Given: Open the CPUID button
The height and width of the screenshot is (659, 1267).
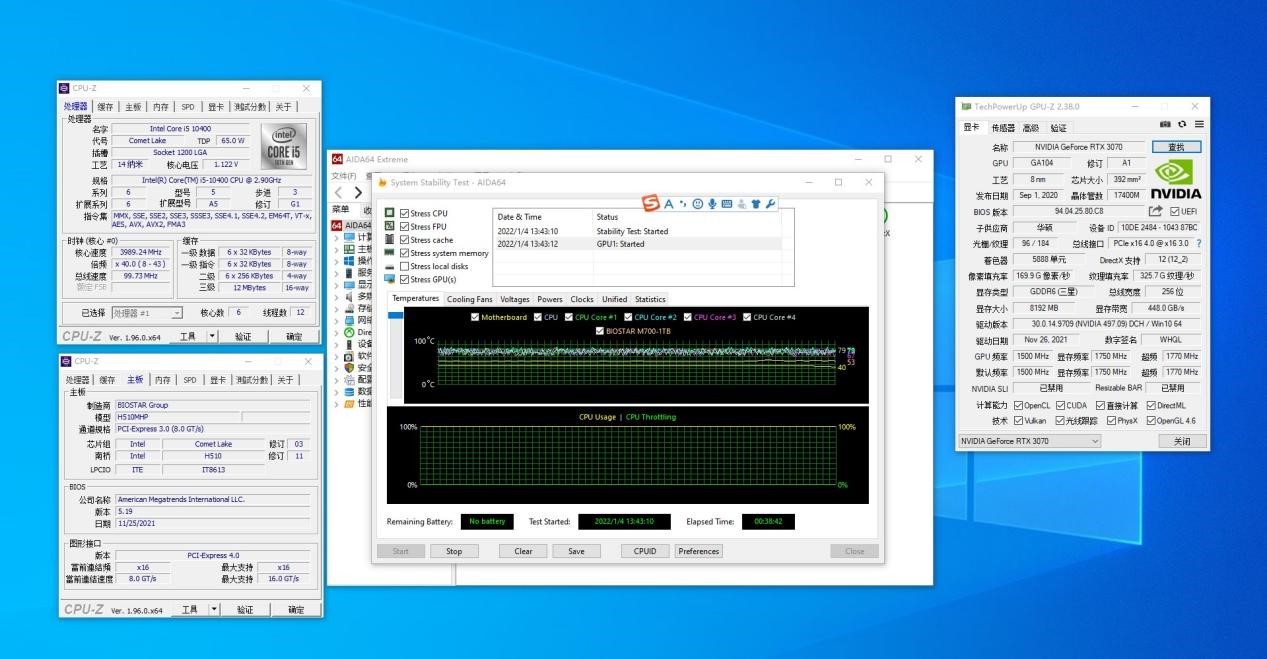Looking at the screenshot, I should [645, 551].
